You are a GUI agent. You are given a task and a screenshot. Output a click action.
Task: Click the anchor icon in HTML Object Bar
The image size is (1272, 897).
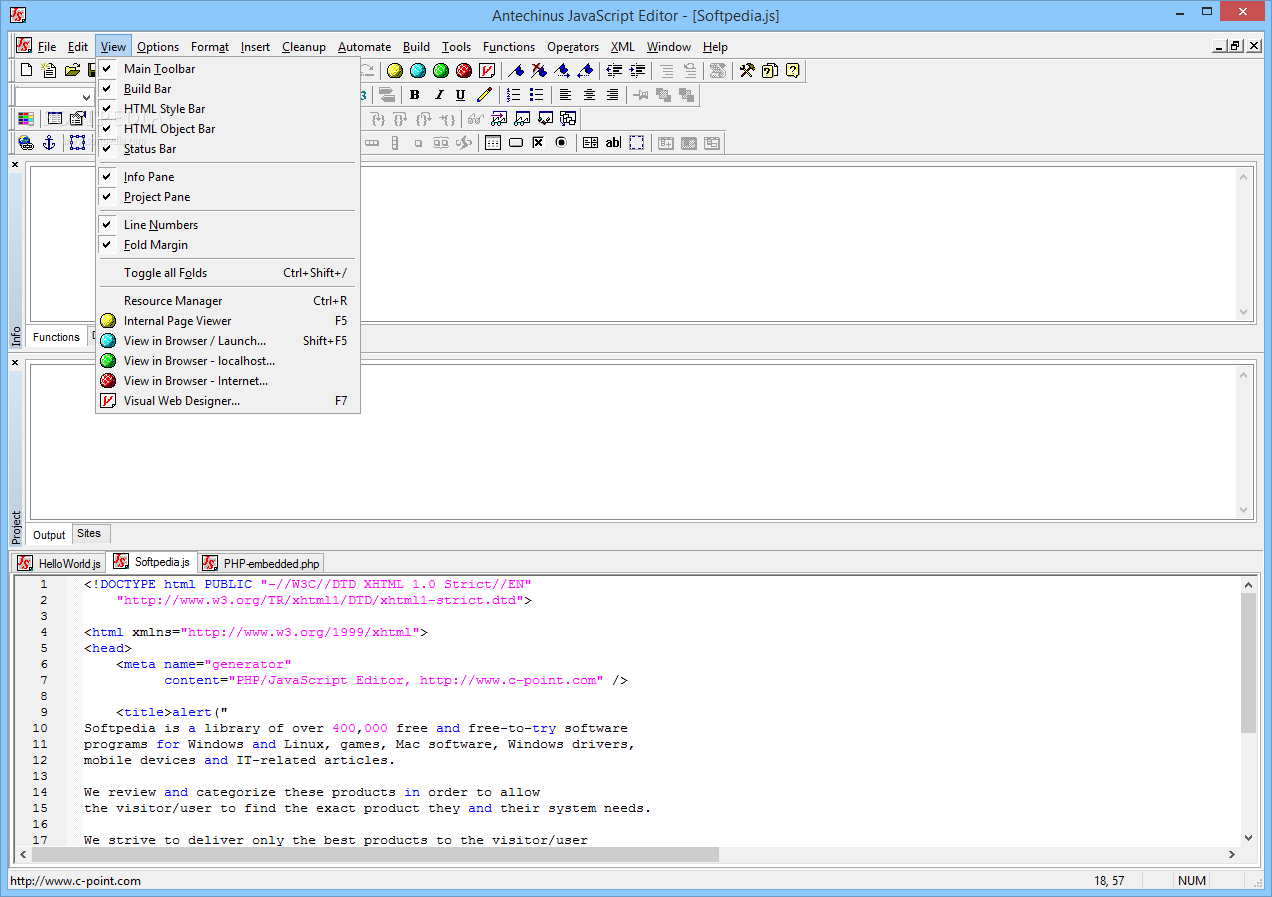tap(48, 143)
